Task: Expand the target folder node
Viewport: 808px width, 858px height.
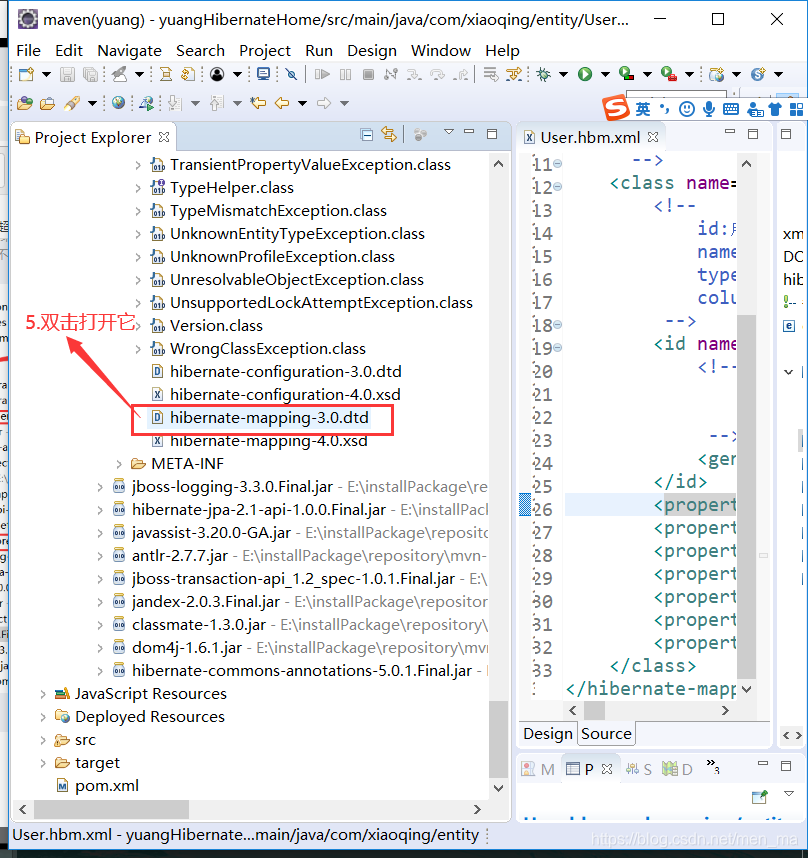Action: (43, 763)
